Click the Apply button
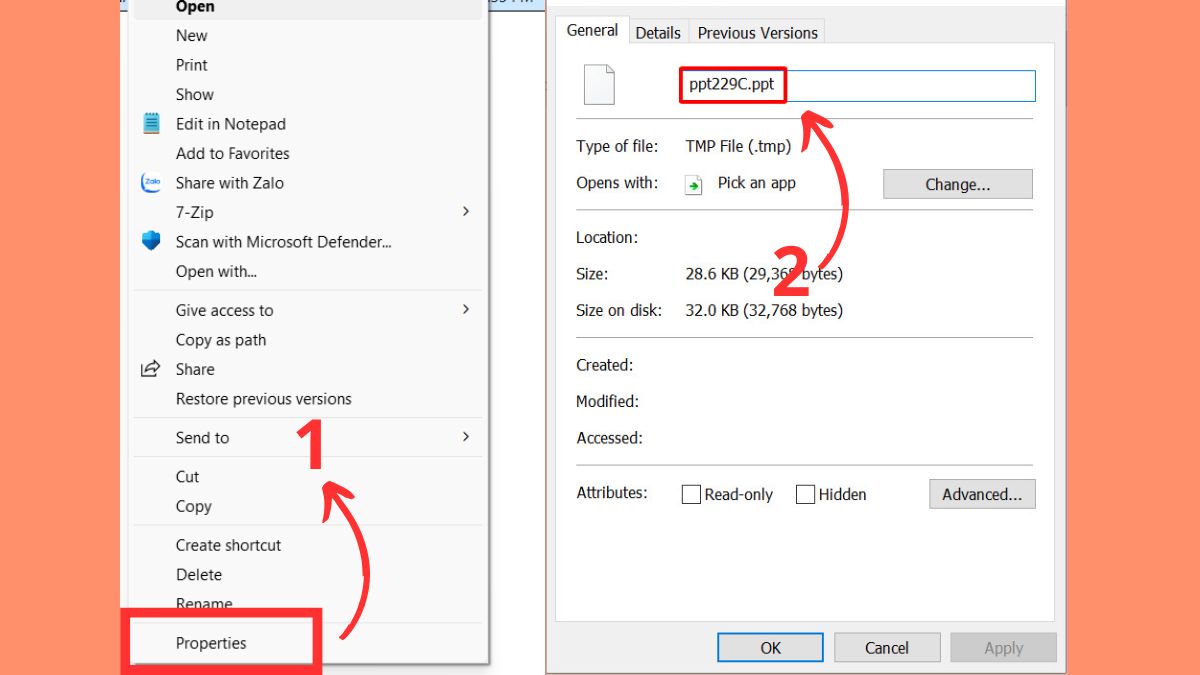The width and height of the screenshot is (1200, 675). click(1004, 648)
